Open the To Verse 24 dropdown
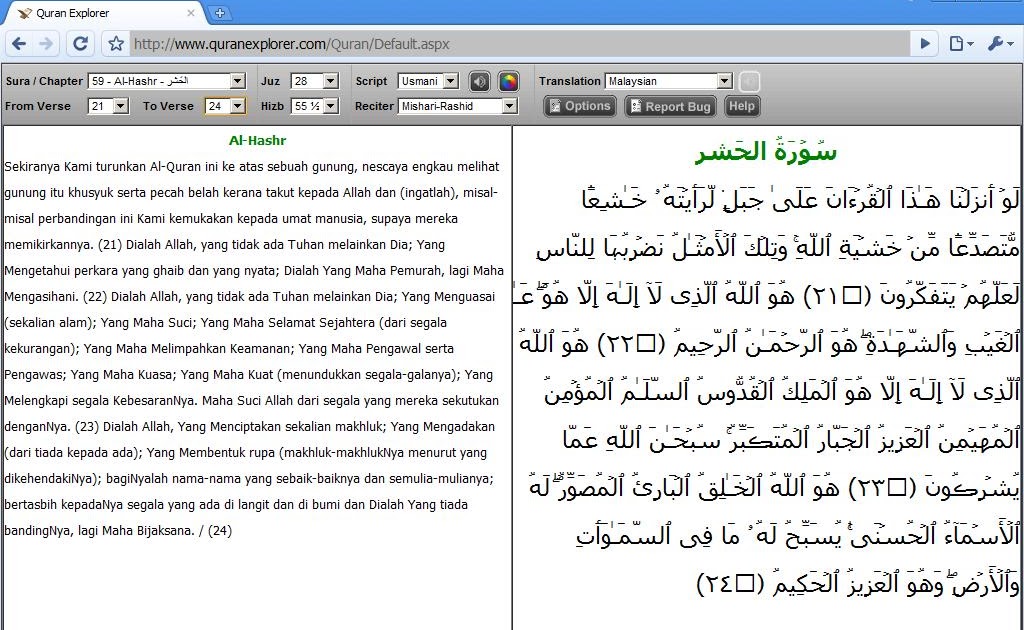 225,106
